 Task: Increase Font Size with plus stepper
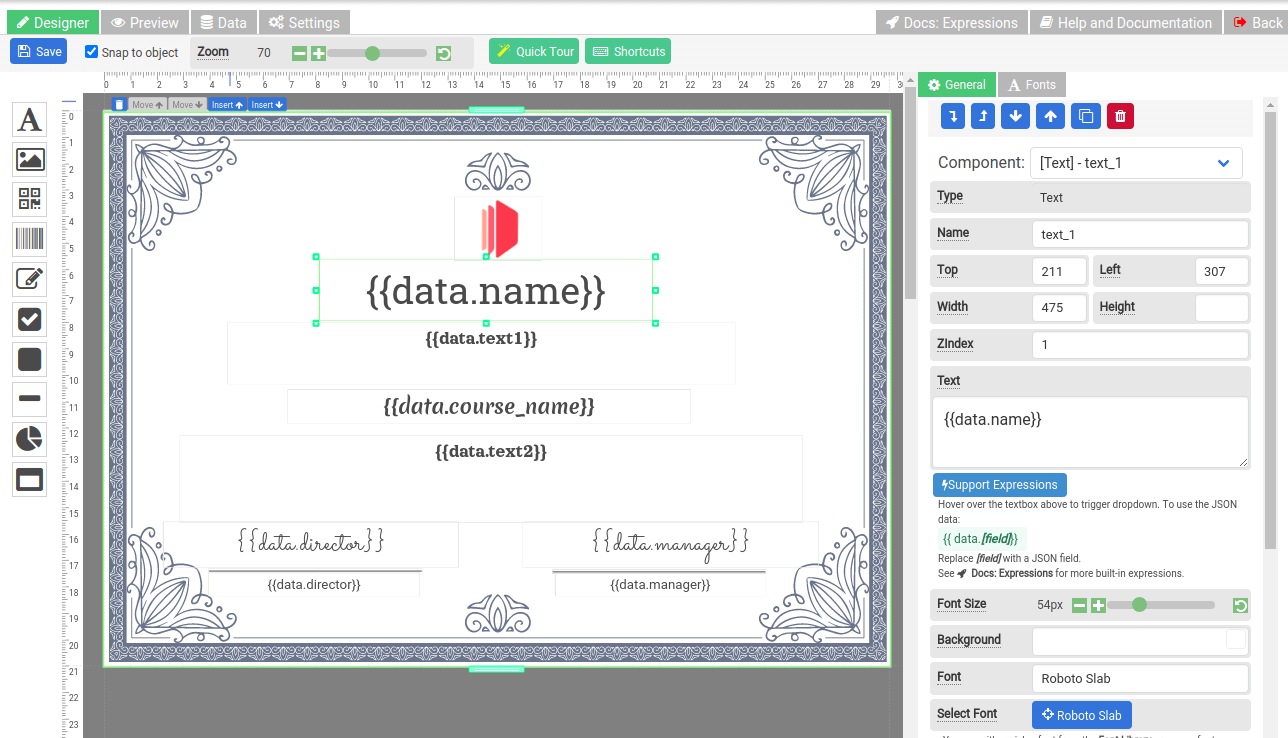coord(1098,605)
